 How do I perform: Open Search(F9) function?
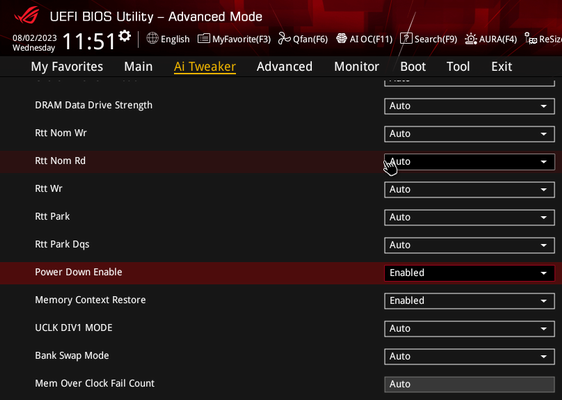coord(435,39)
